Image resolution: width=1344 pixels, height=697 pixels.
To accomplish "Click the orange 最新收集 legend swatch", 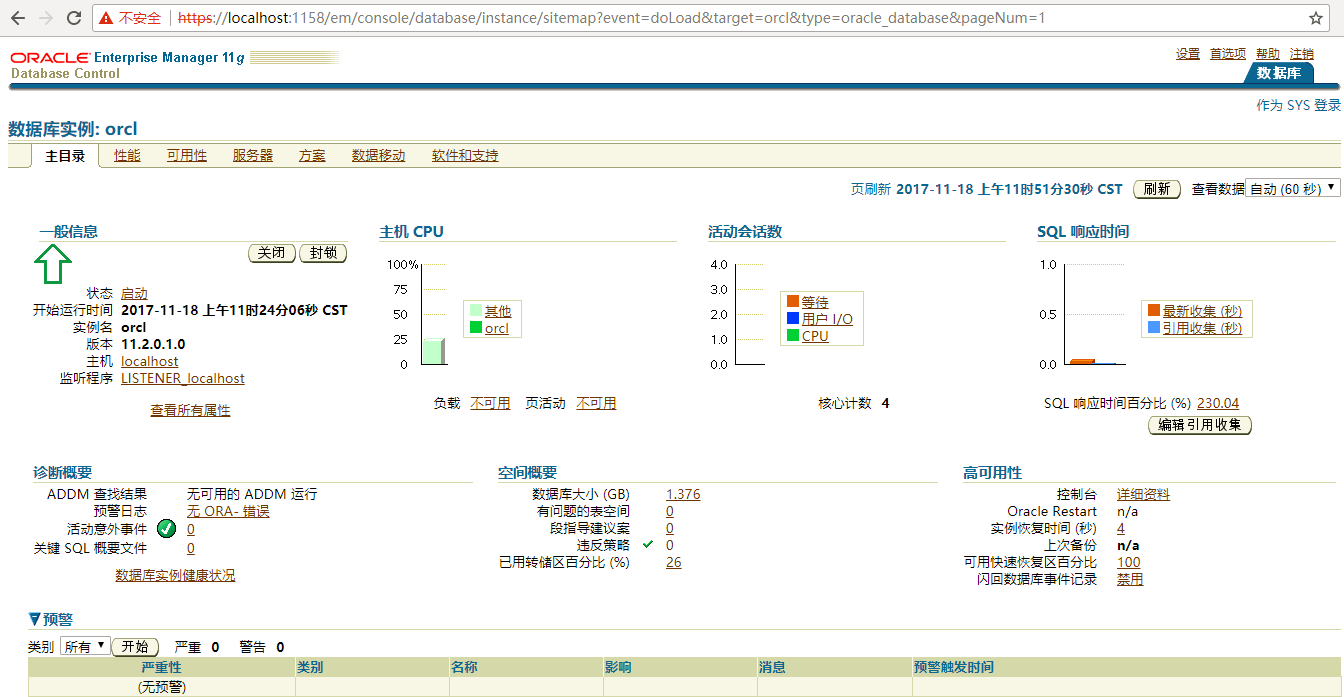I will click(x=1154, y=310).
